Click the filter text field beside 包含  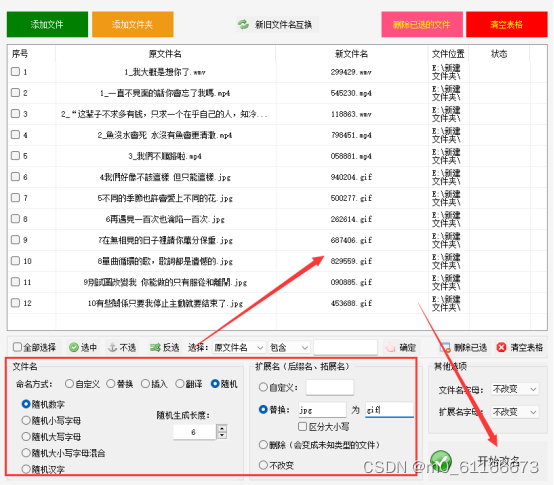click(345, 348)
